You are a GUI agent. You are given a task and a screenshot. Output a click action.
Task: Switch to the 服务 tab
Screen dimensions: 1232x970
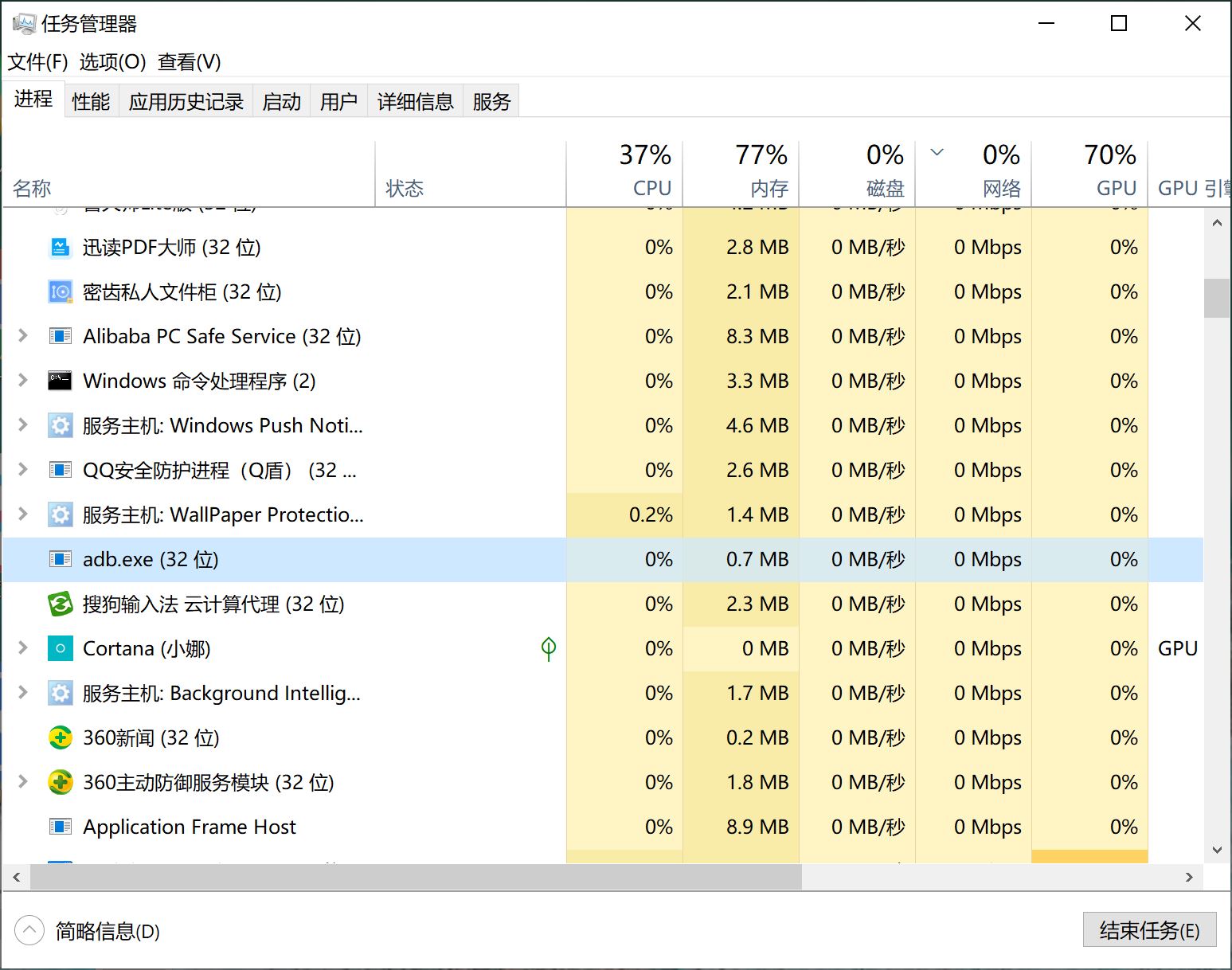point(491,101)
